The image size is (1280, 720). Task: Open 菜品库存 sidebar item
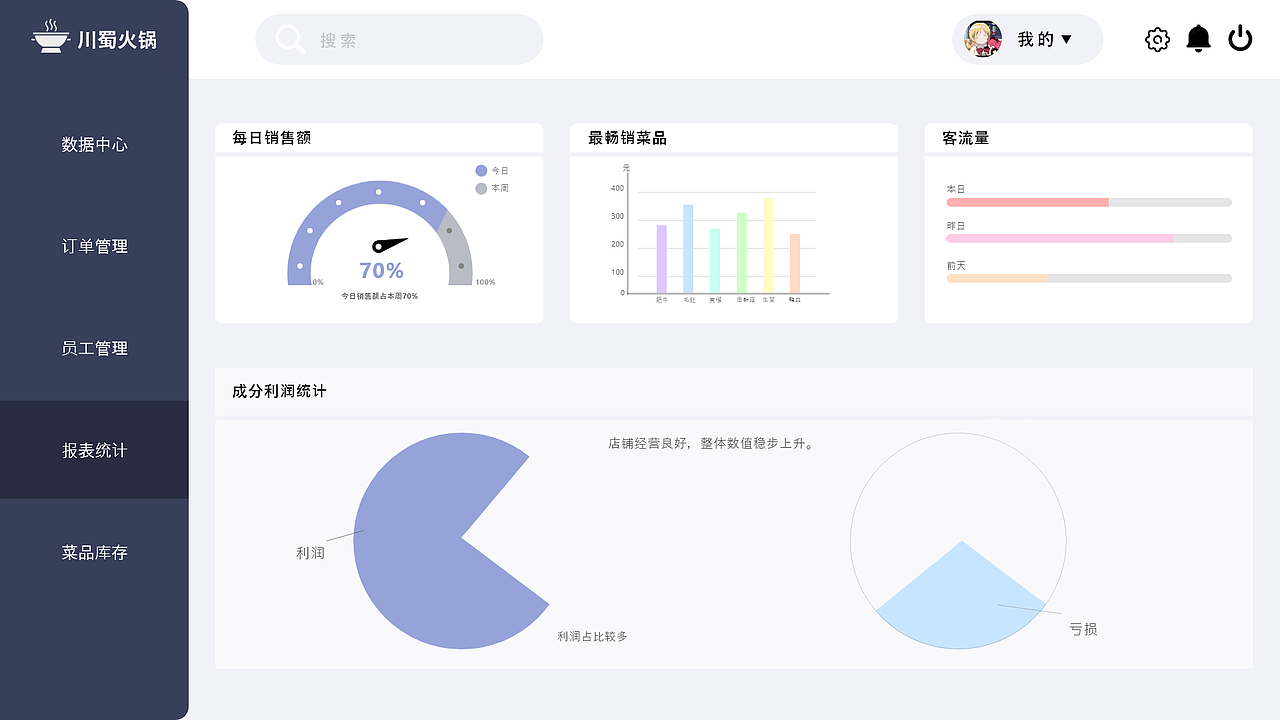pos(94,552)
